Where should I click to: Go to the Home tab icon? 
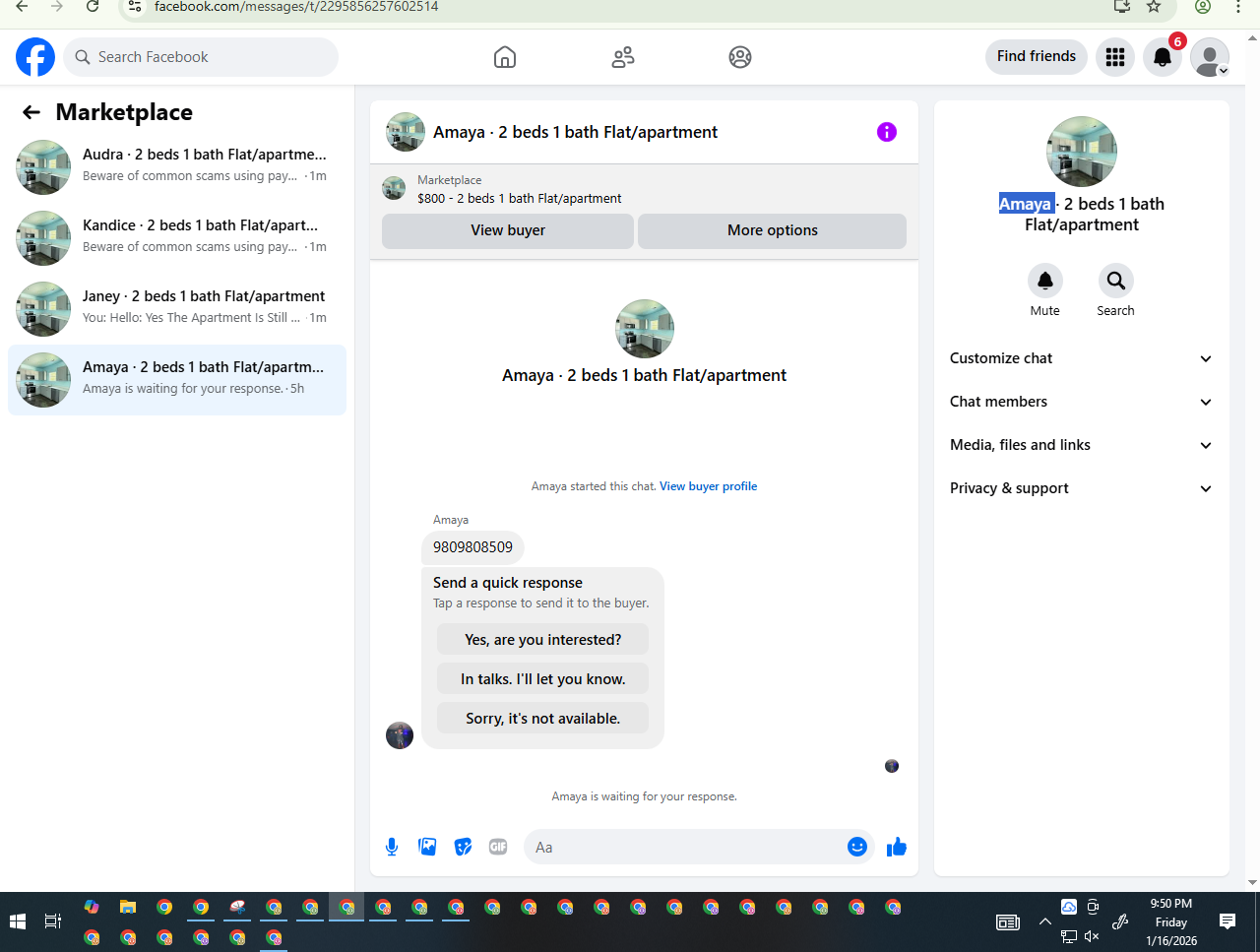point(505,57)
